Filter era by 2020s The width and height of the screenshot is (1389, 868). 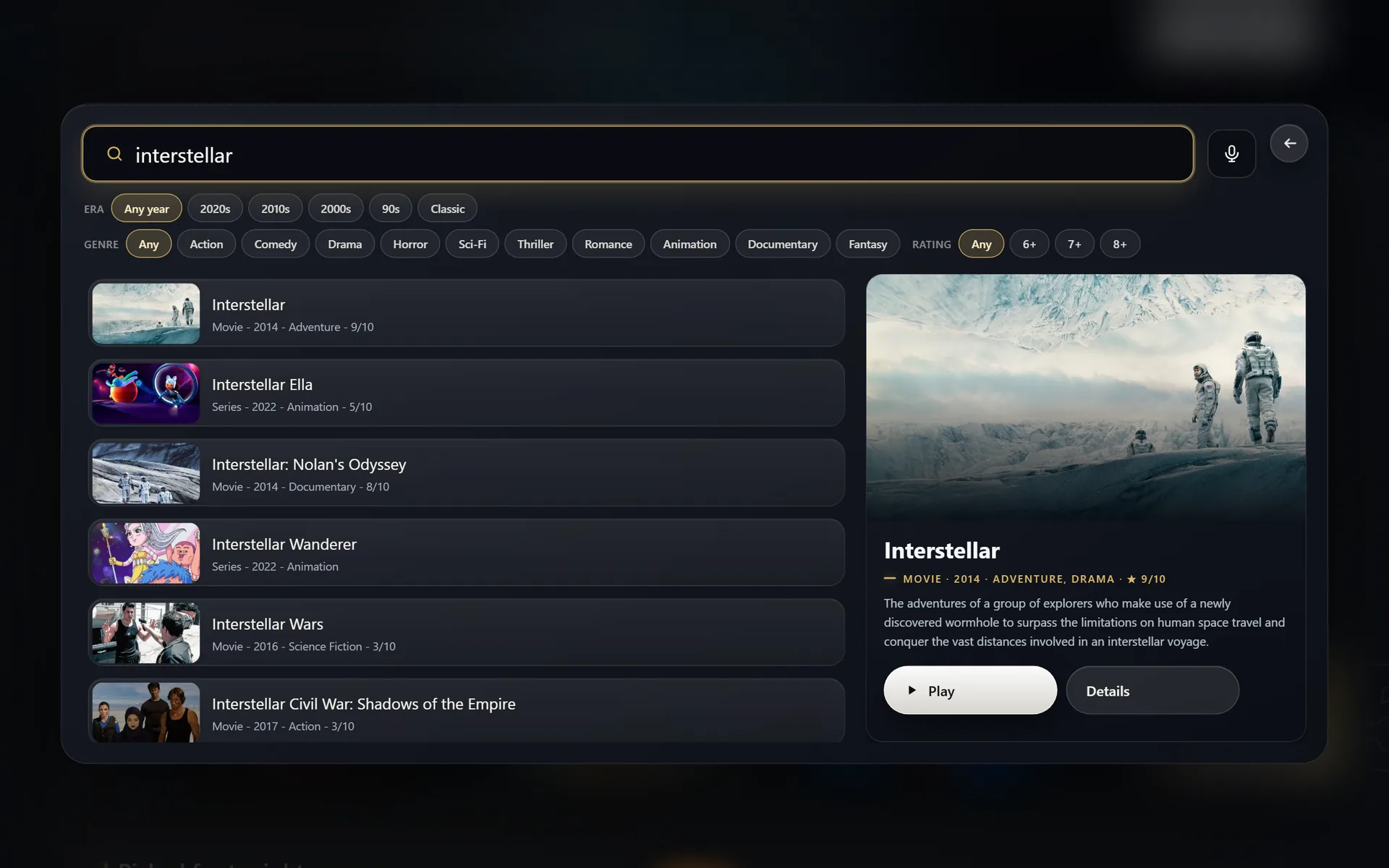click(215, 208)
